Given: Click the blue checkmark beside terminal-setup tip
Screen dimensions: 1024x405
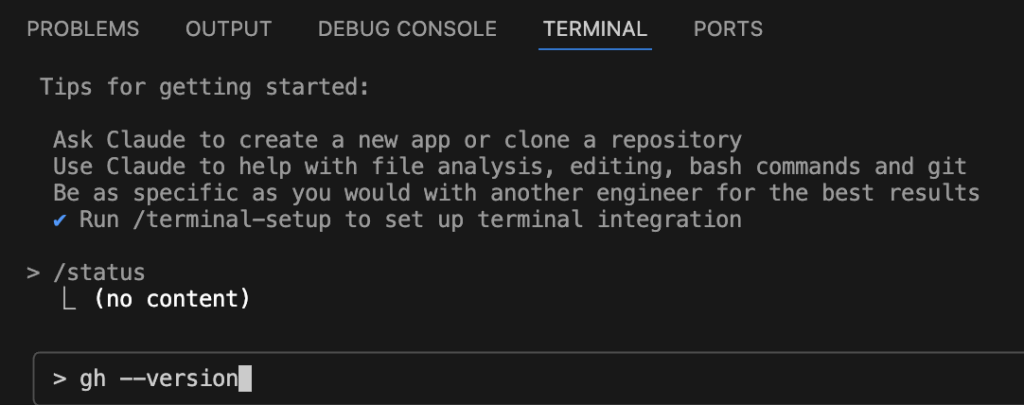Looking at the screenshot, I should point(60,219).
